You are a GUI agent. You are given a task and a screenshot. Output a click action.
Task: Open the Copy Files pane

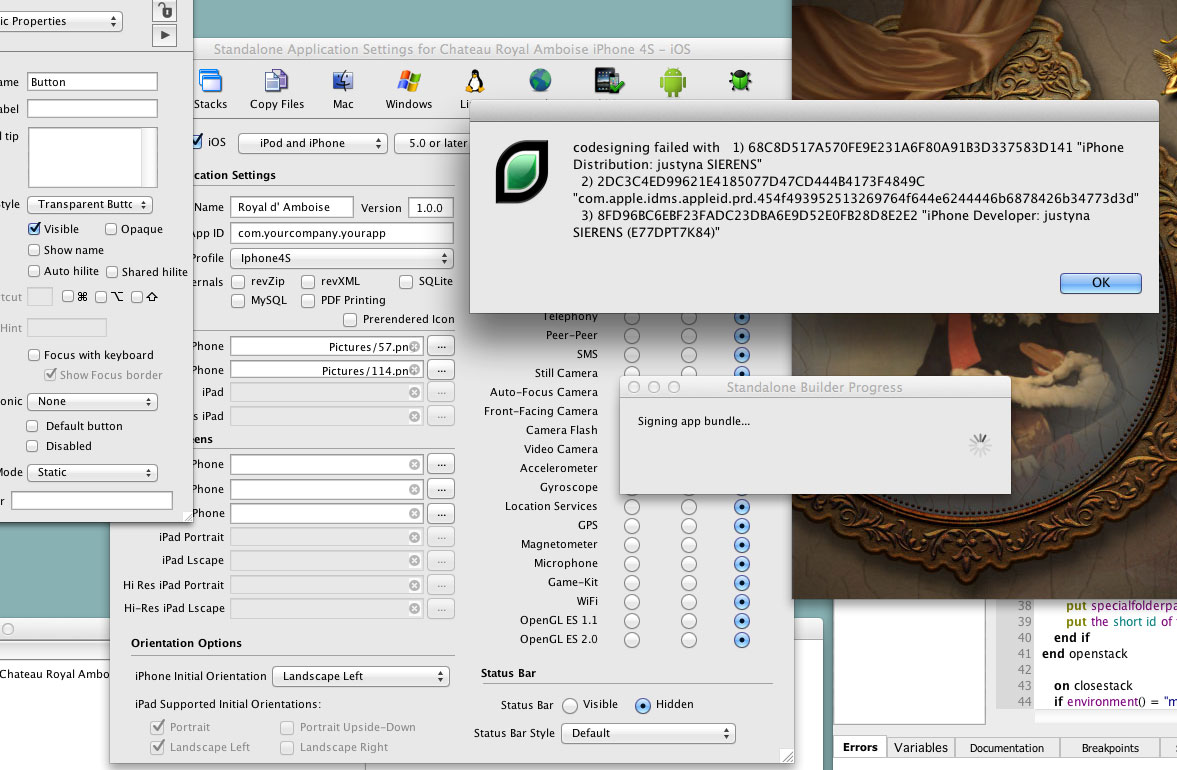(x=277, y=88)
